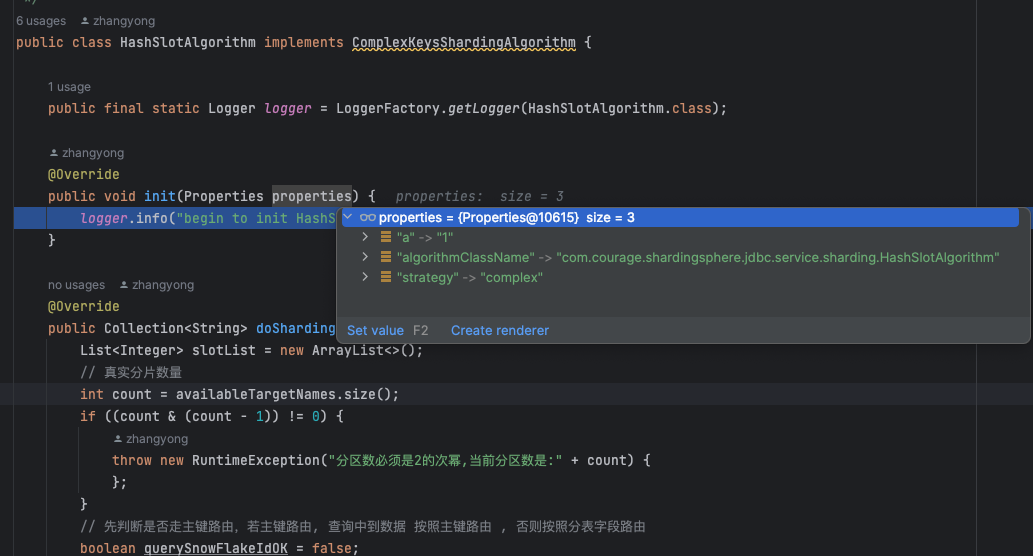Image resolution: width=1033 pixels, height=556 pixels.
Task: Open the "1 usage" hint above logger
Action: [69, 87]
